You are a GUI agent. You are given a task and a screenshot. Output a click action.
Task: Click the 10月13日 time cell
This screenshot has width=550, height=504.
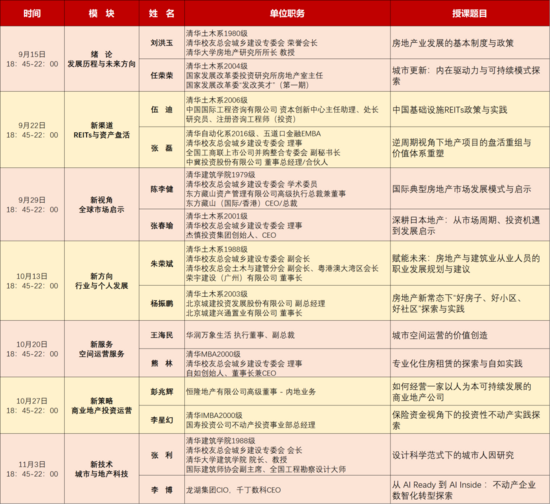[x=32, y=281]
